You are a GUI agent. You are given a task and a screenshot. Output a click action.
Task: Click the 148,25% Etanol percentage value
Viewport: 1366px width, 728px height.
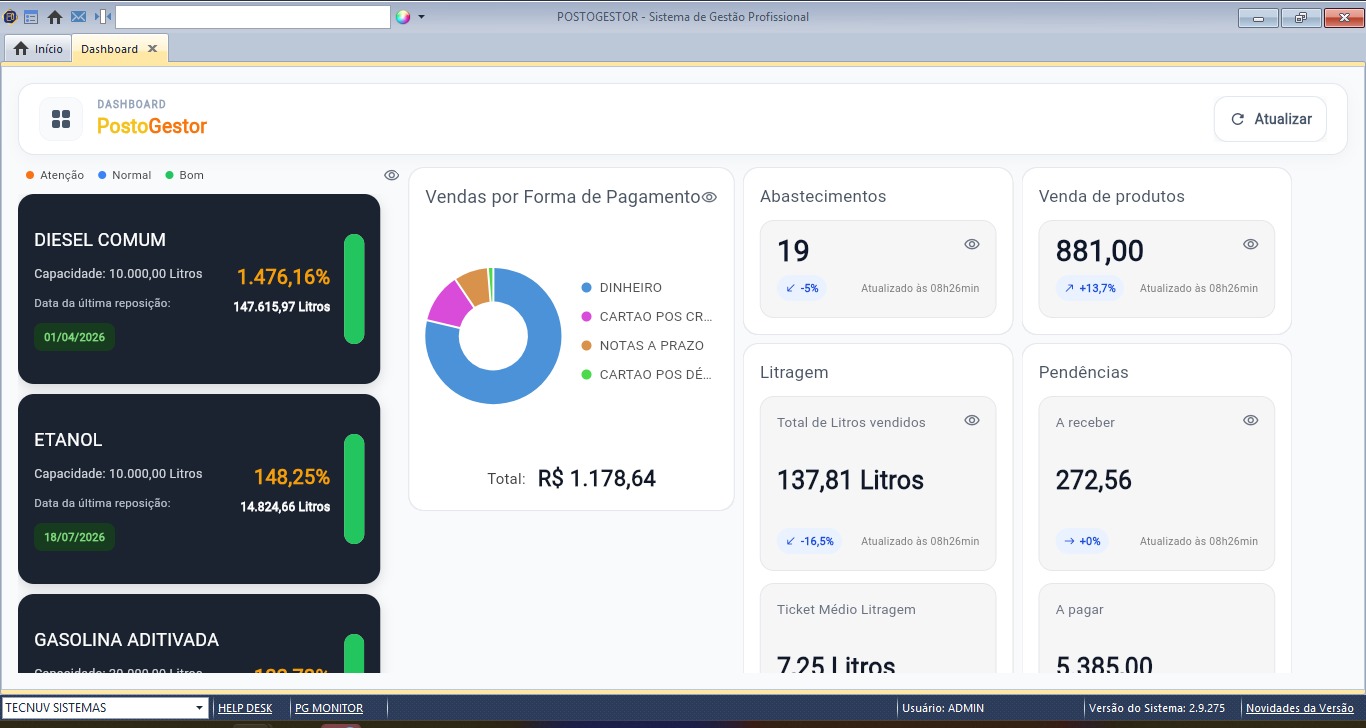[x=291, y=477]
